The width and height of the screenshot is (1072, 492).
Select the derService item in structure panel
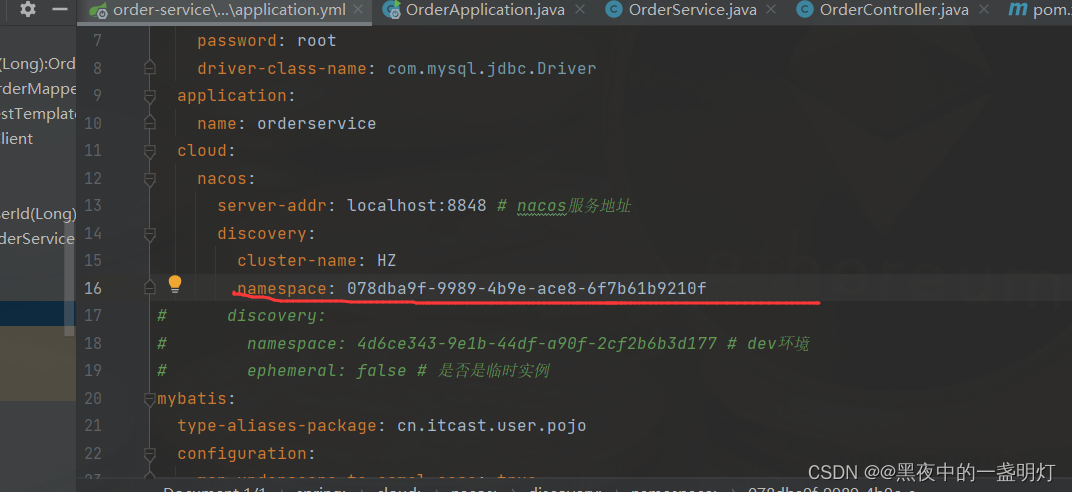(37, 238)
